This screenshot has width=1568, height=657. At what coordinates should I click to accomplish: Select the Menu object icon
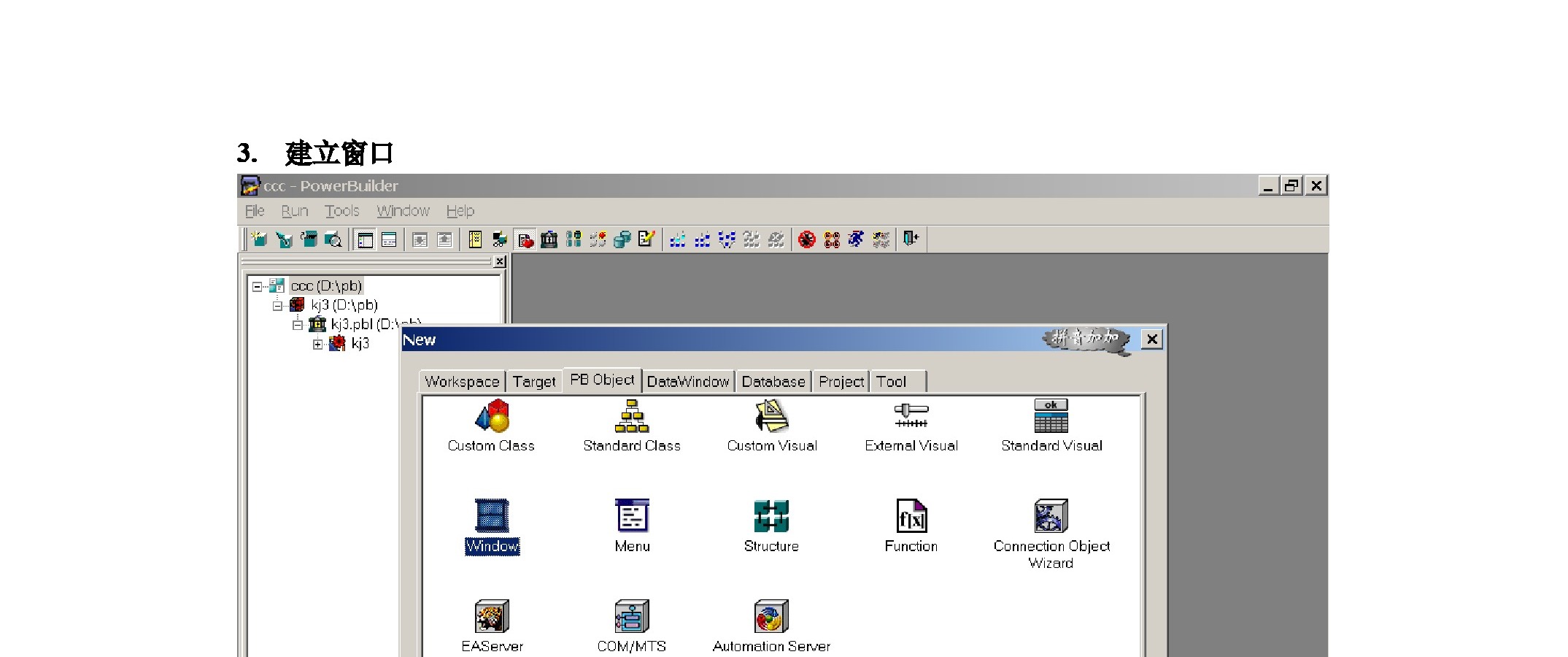coord(632,516)
